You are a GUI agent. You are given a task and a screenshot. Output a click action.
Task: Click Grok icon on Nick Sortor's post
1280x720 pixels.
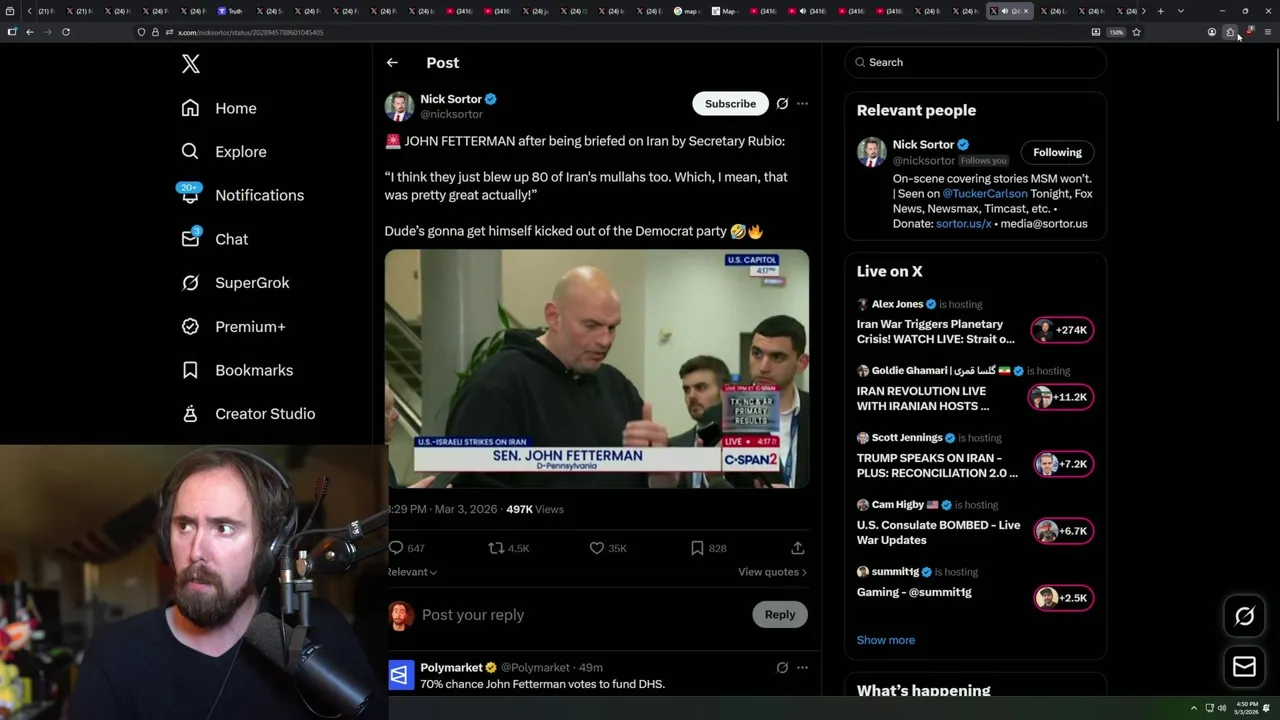pyautogui.click(x=782, y=104)
